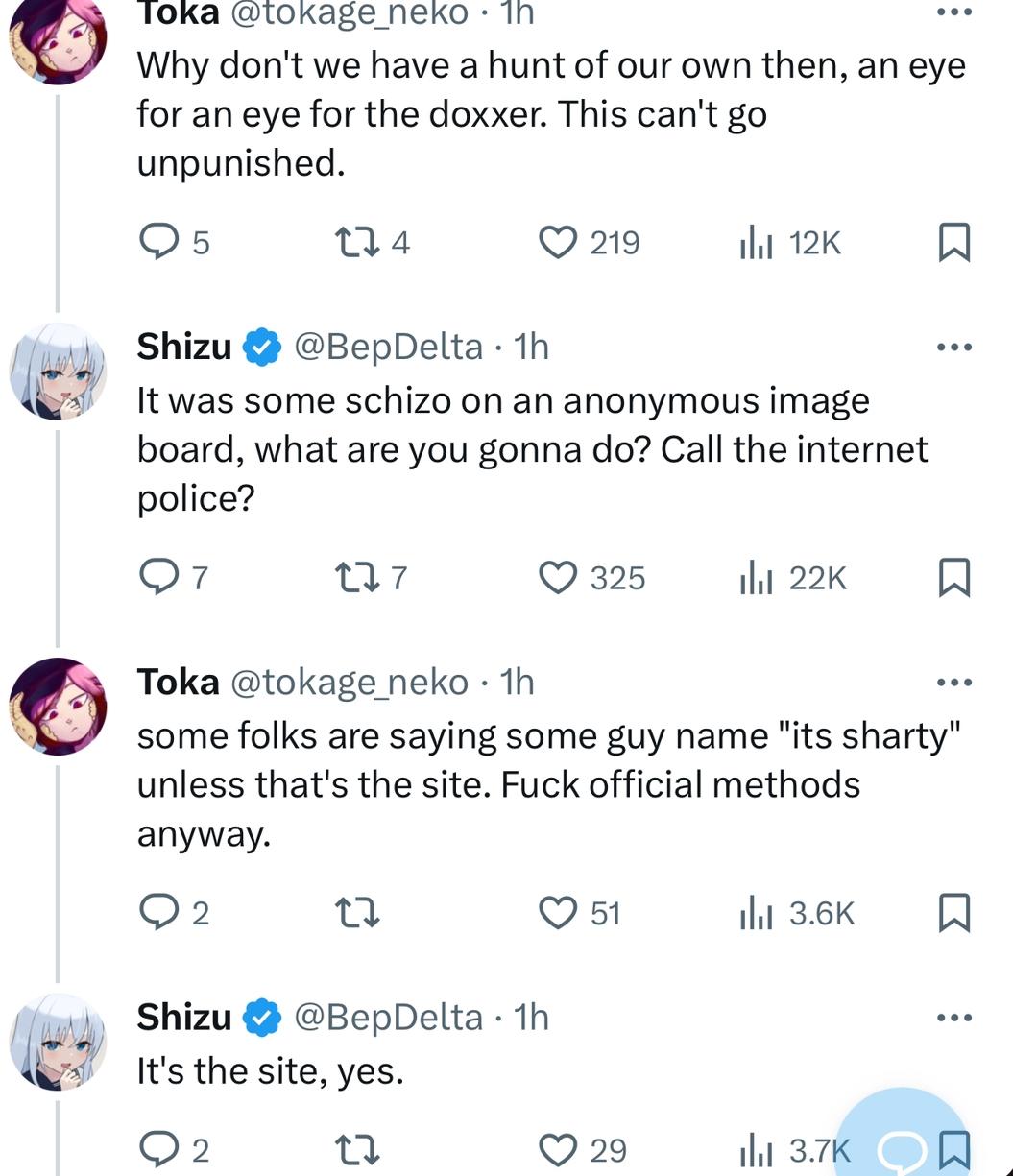Viewport: 1013px width, 1176px height.
Task: Open more options on Toka's "its sharty" tweet
Action: pos(954,682)
